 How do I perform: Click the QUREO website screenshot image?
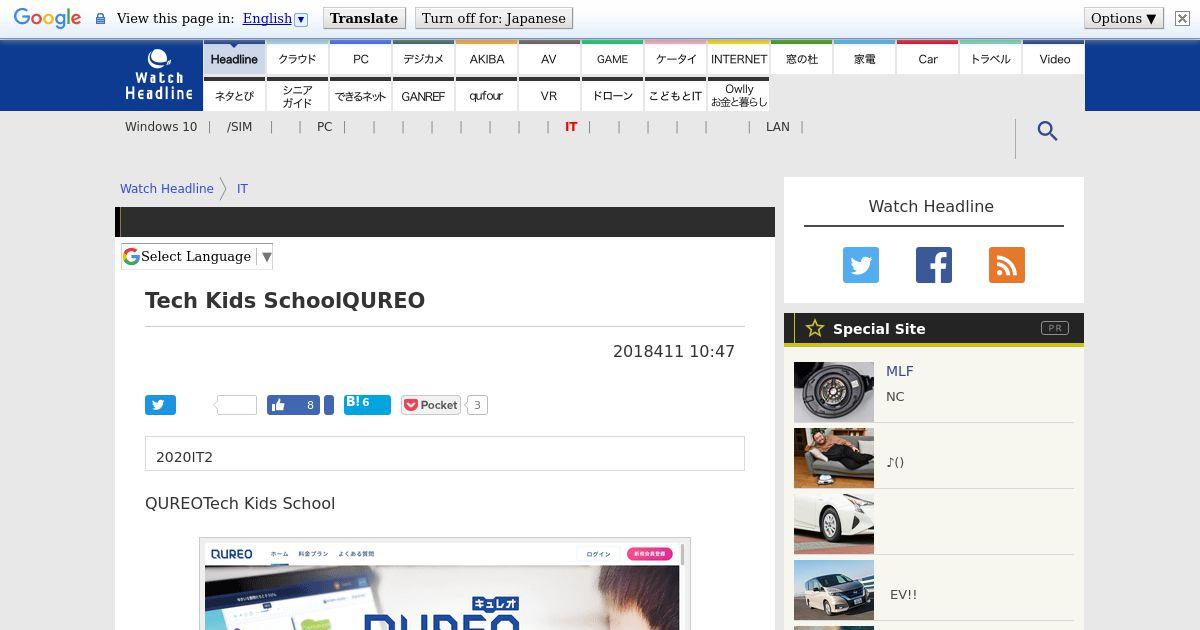(445, 584)
